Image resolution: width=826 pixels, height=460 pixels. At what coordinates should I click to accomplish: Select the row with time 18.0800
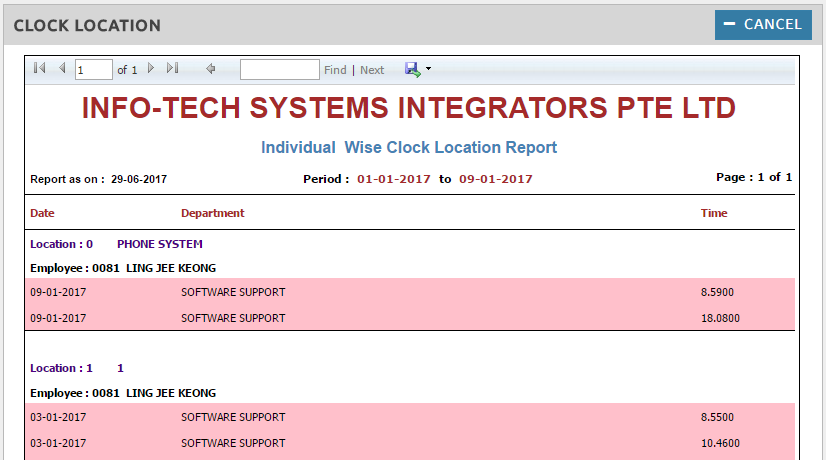(410, 318)
